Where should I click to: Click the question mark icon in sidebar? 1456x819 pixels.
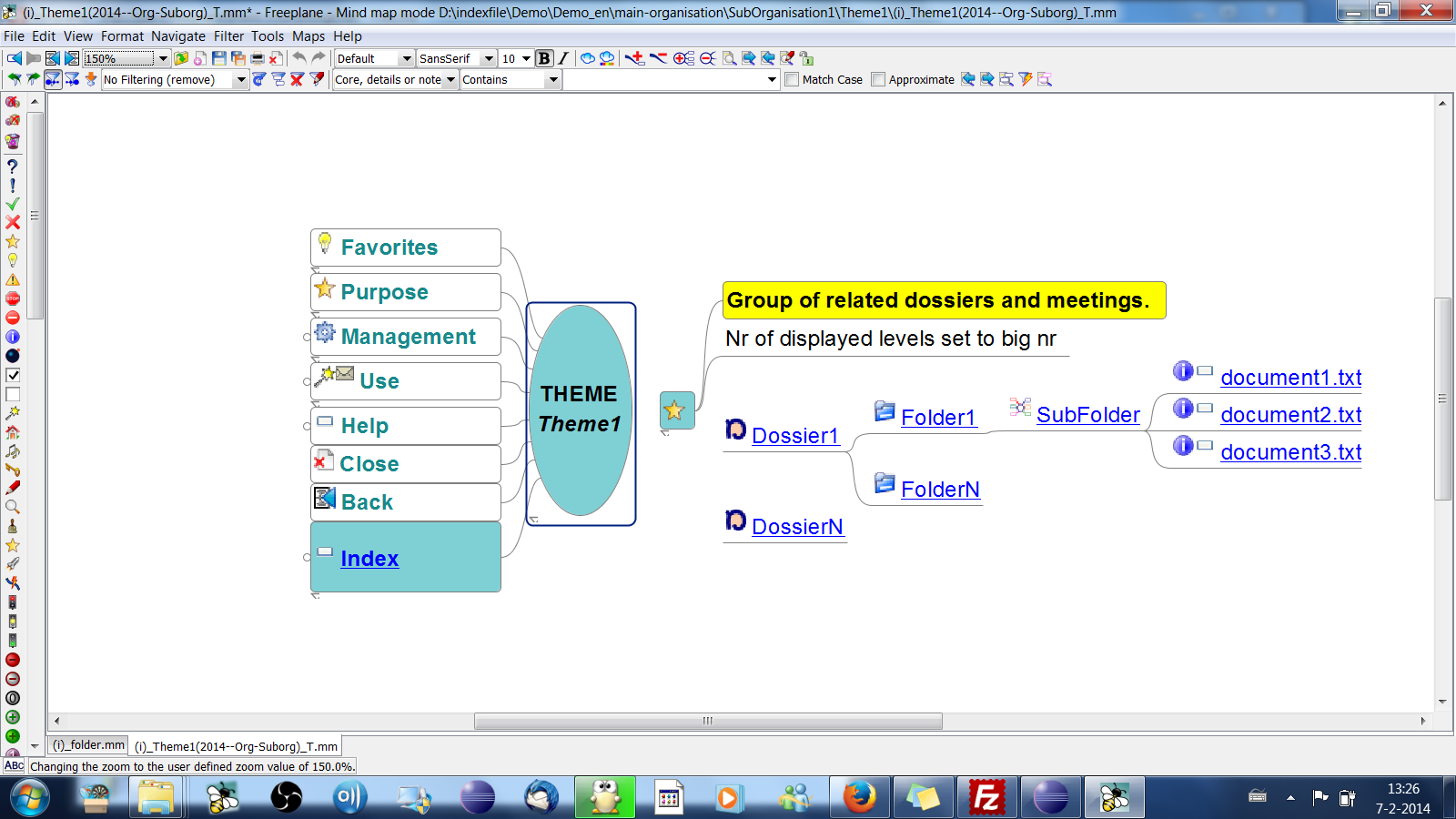[13, 167]
